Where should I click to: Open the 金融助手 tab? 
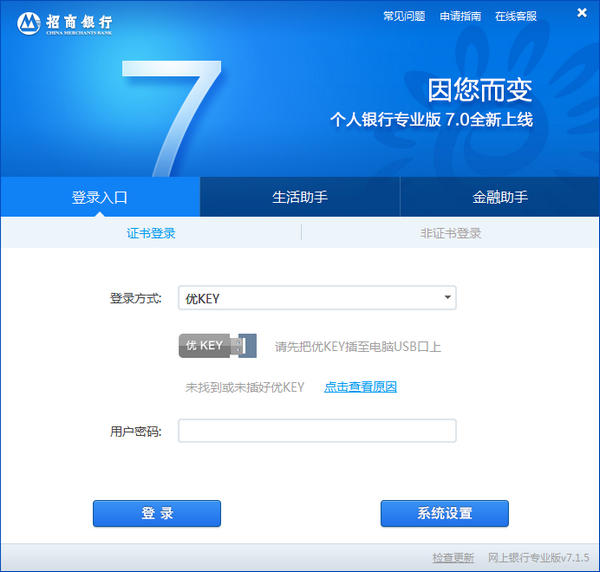(x=500, y=197)
